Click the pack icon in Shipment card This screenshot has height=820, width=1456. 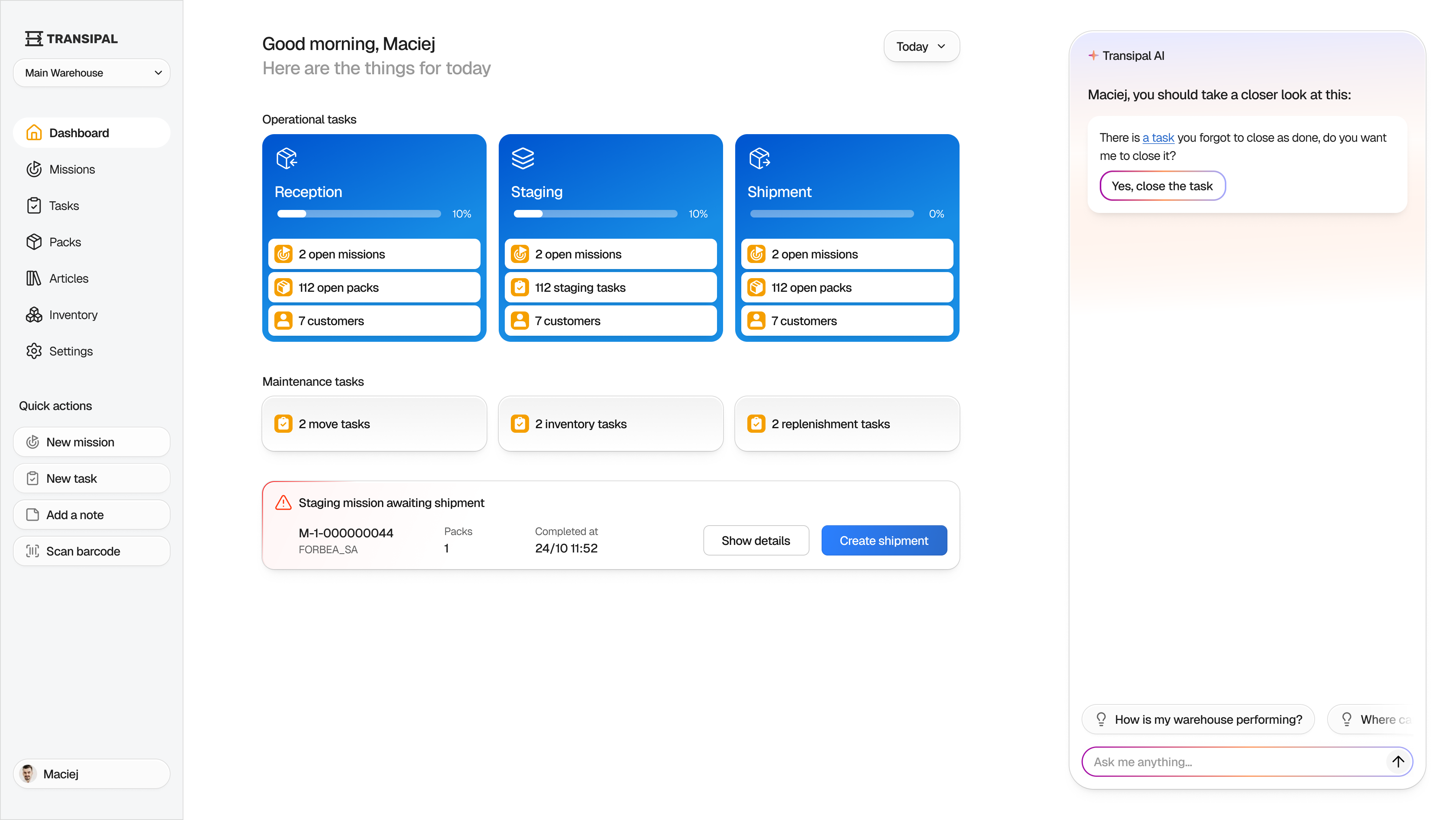[x=756, y=288]
